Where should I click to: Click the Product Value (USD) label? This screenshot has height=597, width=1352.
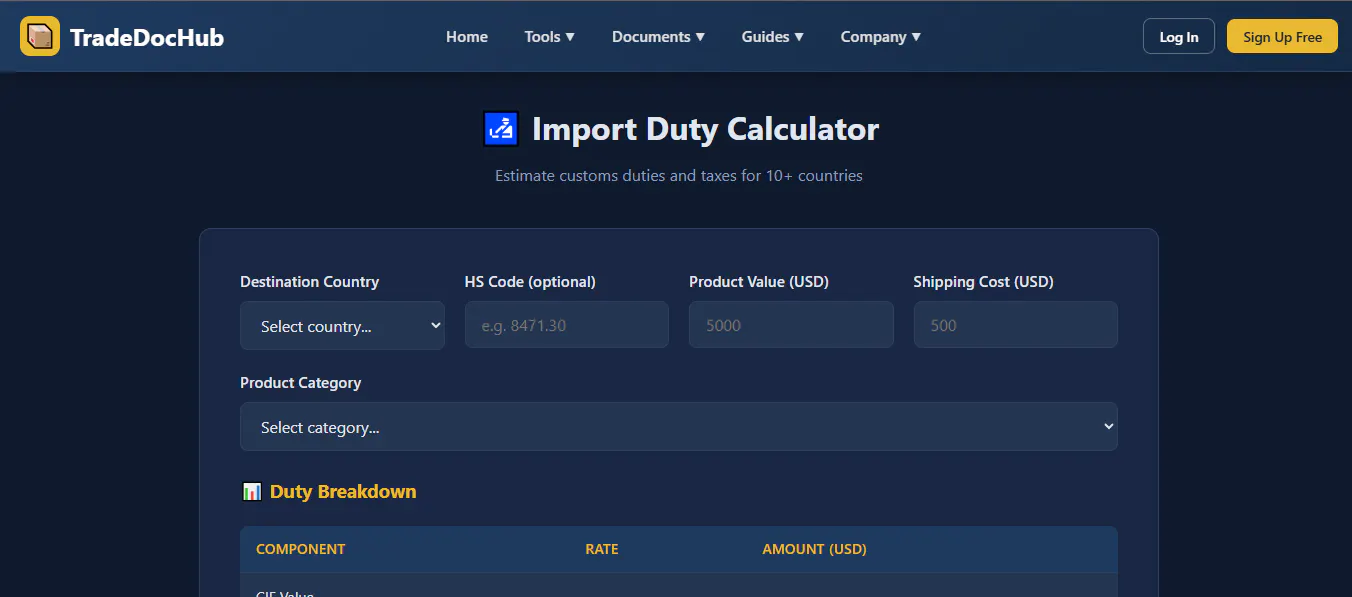coord(759,282)
